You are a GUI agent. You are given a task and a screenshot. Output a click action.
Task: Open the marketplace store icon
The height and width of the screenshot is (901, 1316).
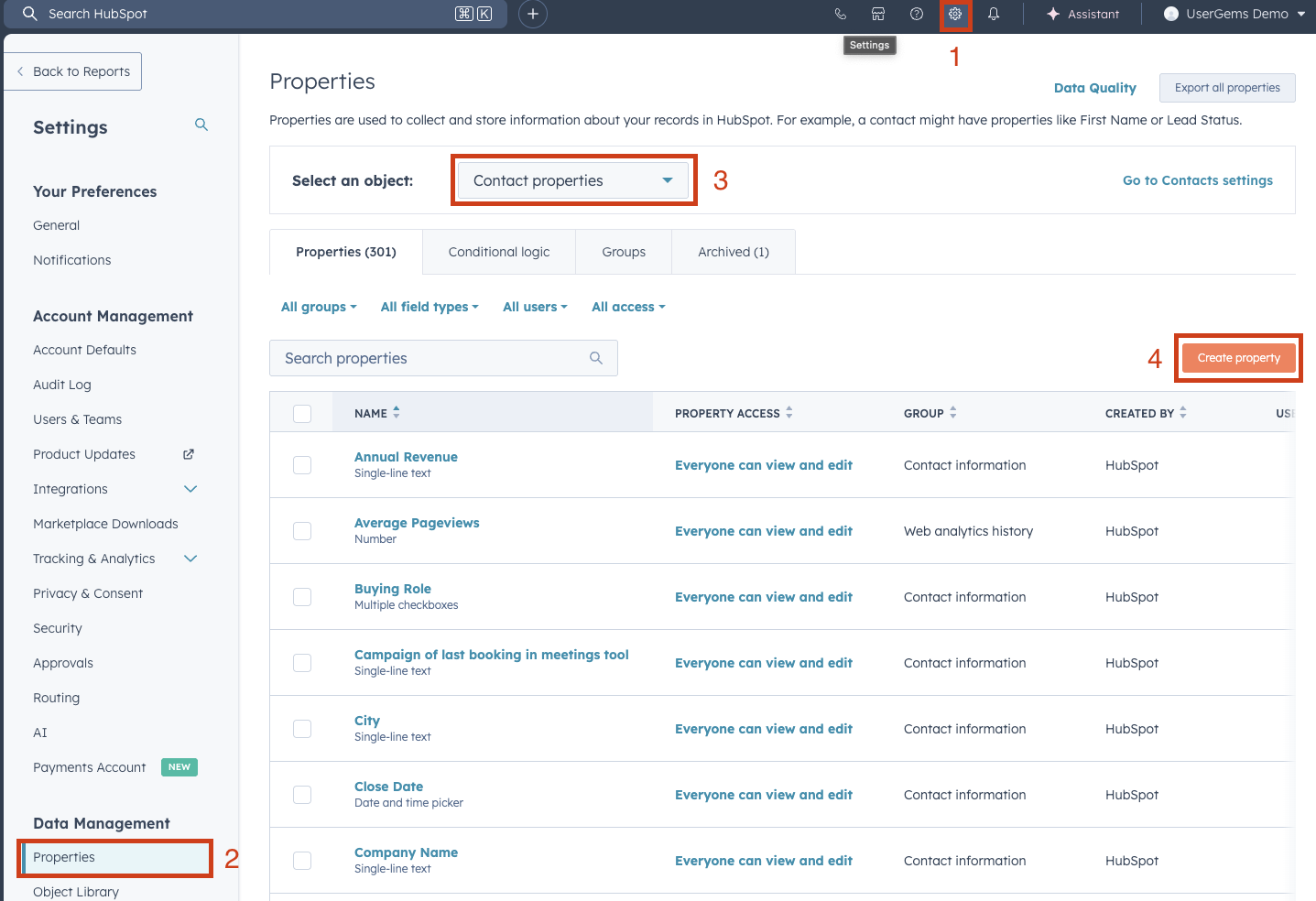point(878,14)
